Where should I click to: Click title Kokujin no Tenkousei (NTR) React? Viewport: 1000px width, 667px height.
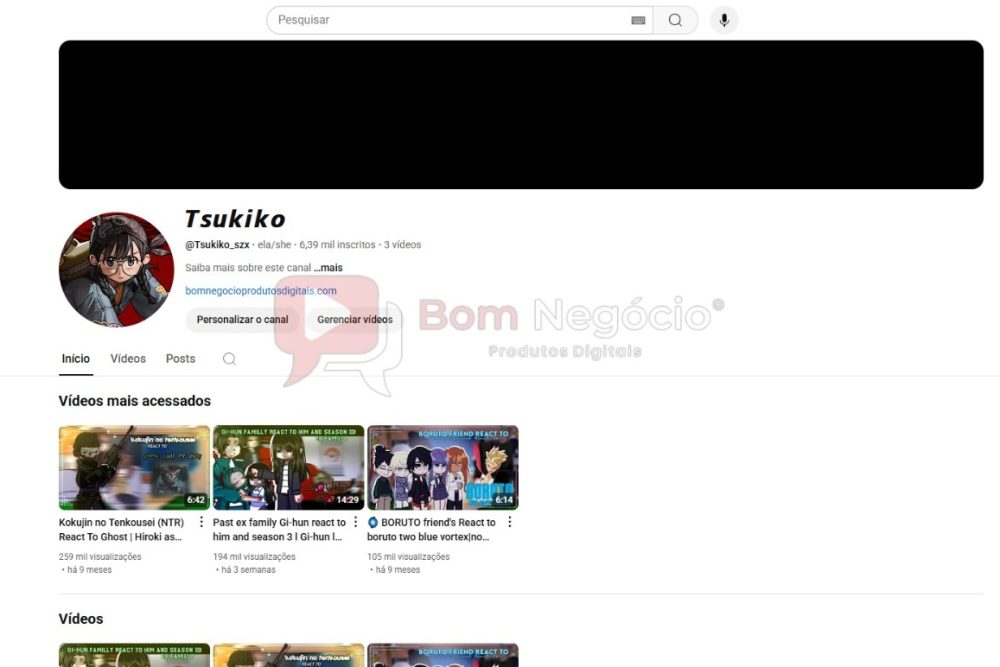point(121,529)
